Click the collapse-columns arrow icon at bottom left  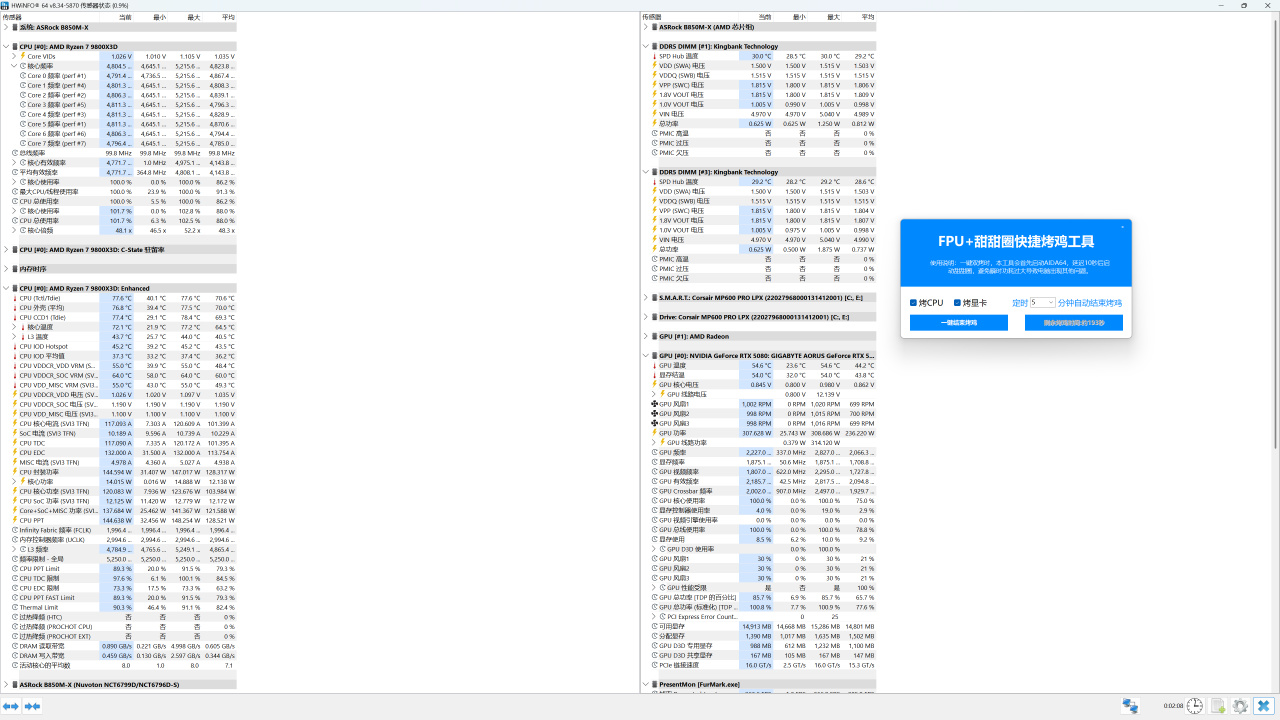(33, 706)
